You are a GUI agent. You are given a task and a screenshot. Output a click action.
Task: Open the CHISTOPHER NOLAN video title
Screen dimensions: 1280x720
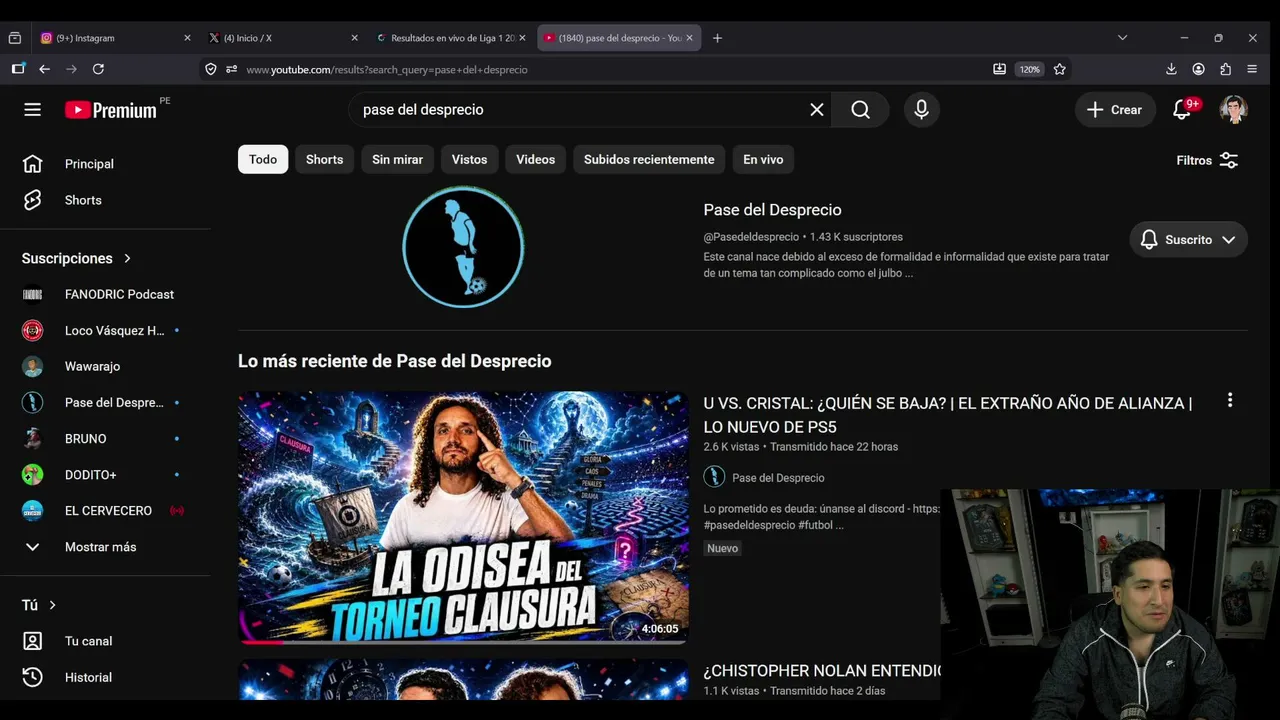822,670
